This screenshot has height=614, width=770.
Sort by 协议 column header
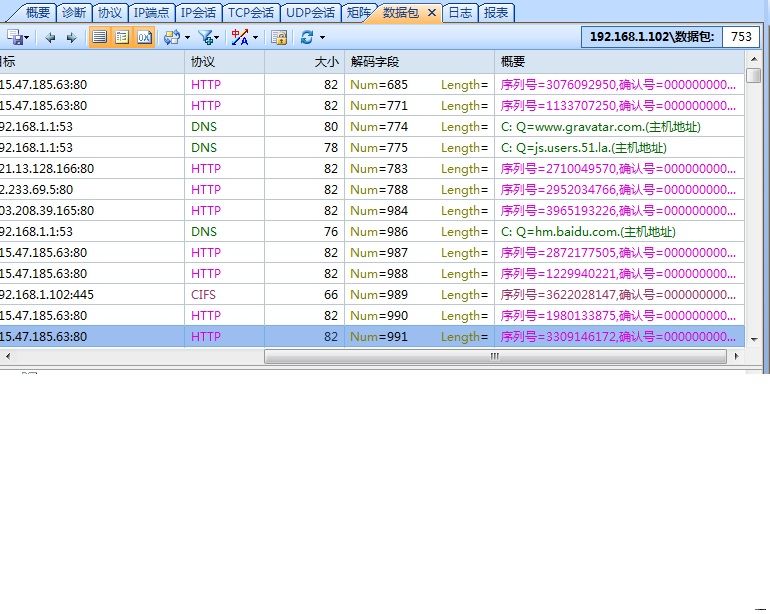[x=224, y=62]
